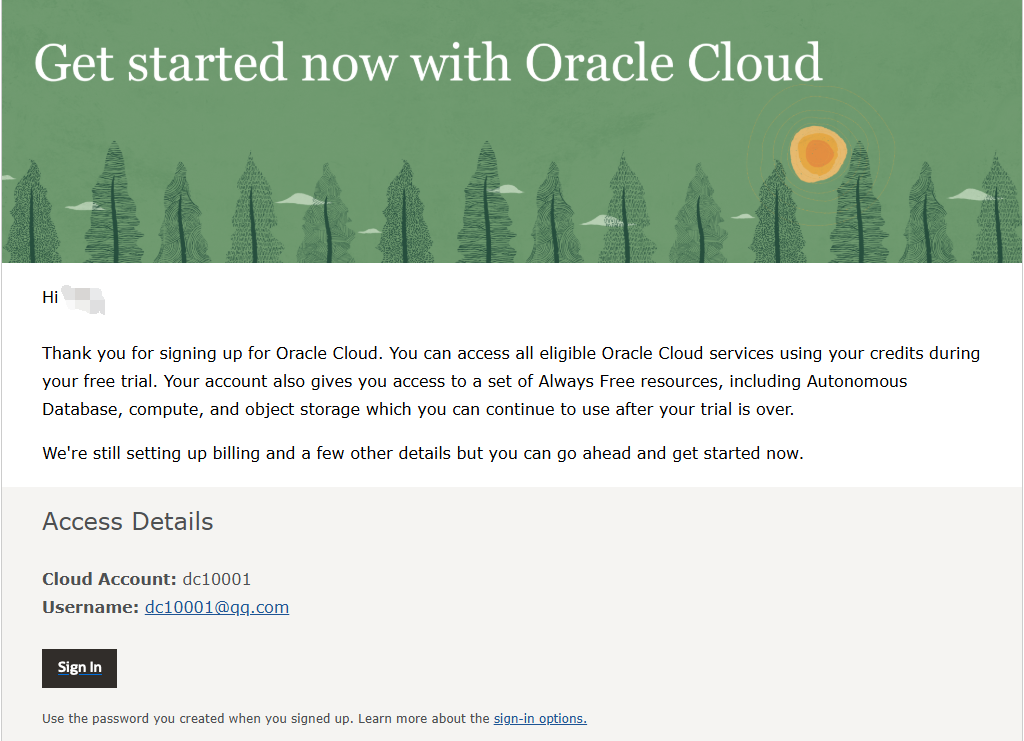Click the "Username:" label
Screen dimensions: 1024x741
[x=91, y=607]
